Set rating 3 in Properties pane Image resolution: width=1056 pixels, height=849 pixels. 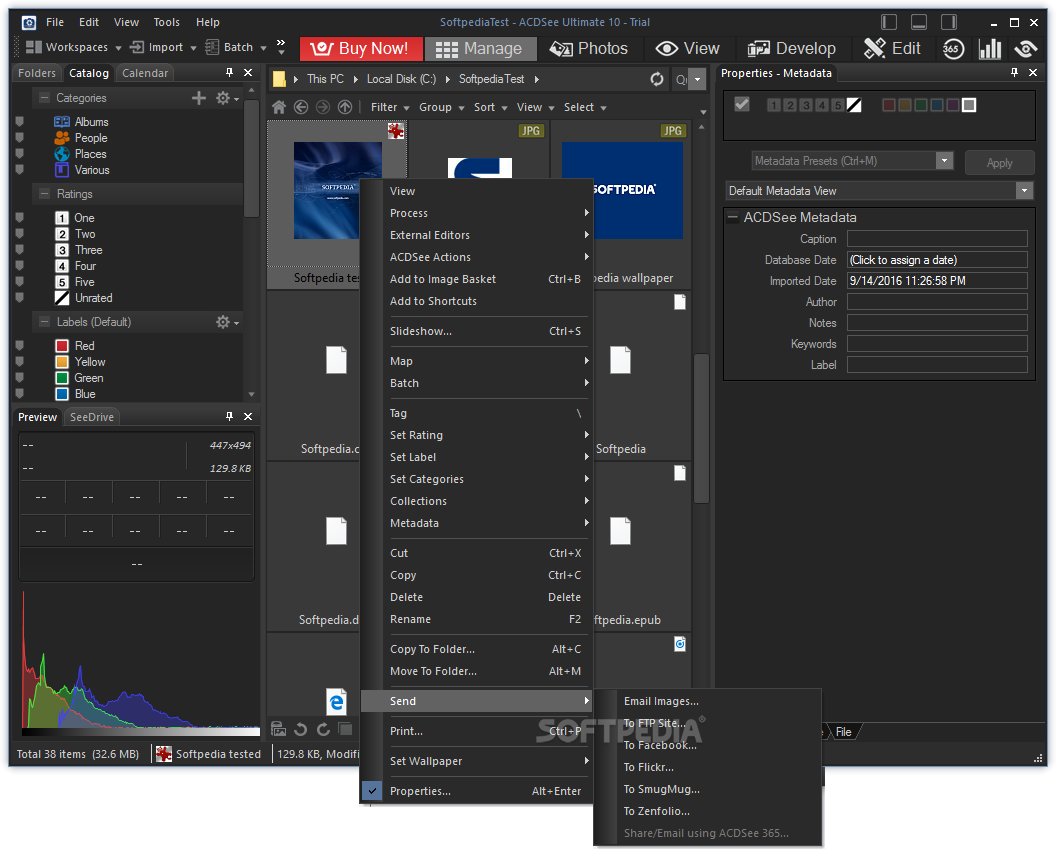[806, 105]
